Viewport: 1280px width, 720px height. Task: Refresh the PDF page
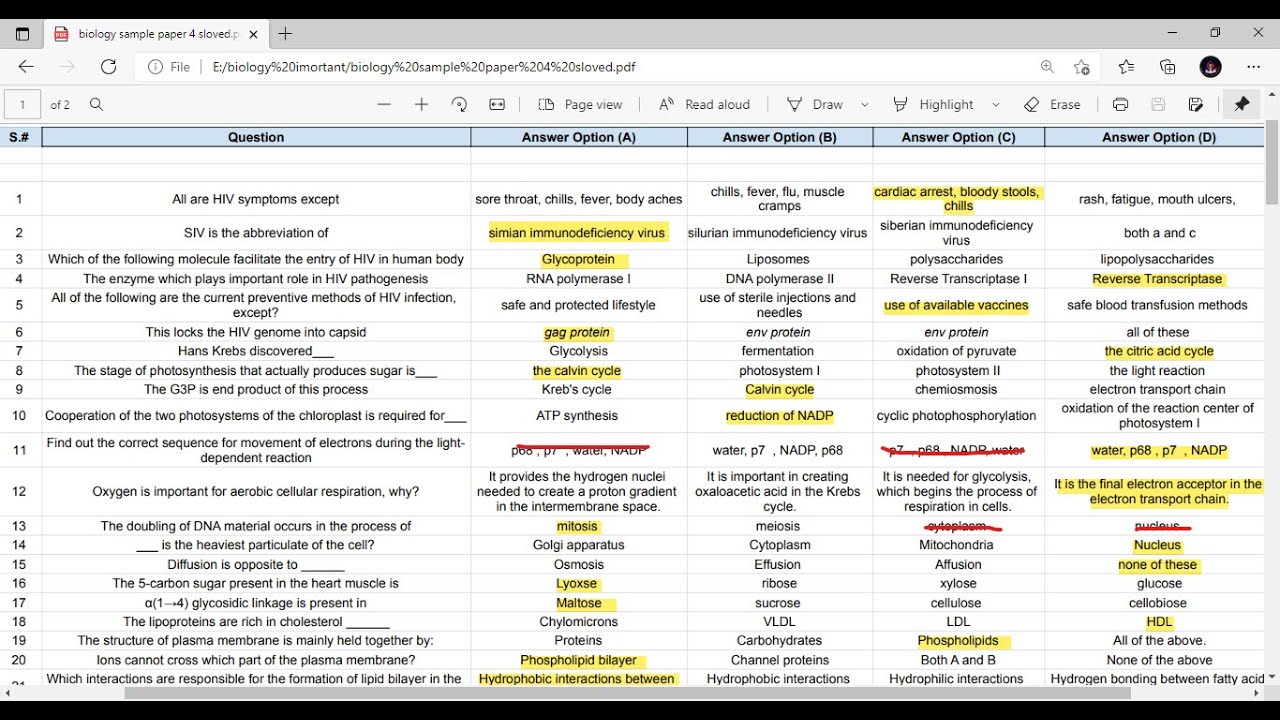tap(109, 67)
